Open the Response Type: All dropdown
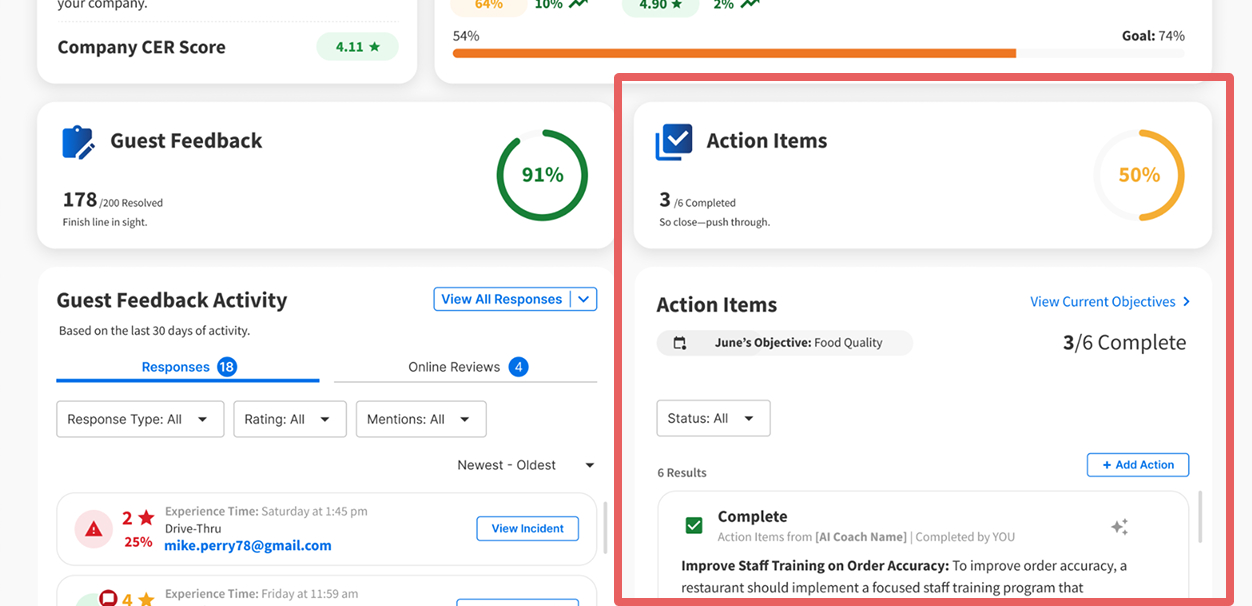The image size is (1252, 606). pos(140,419)
